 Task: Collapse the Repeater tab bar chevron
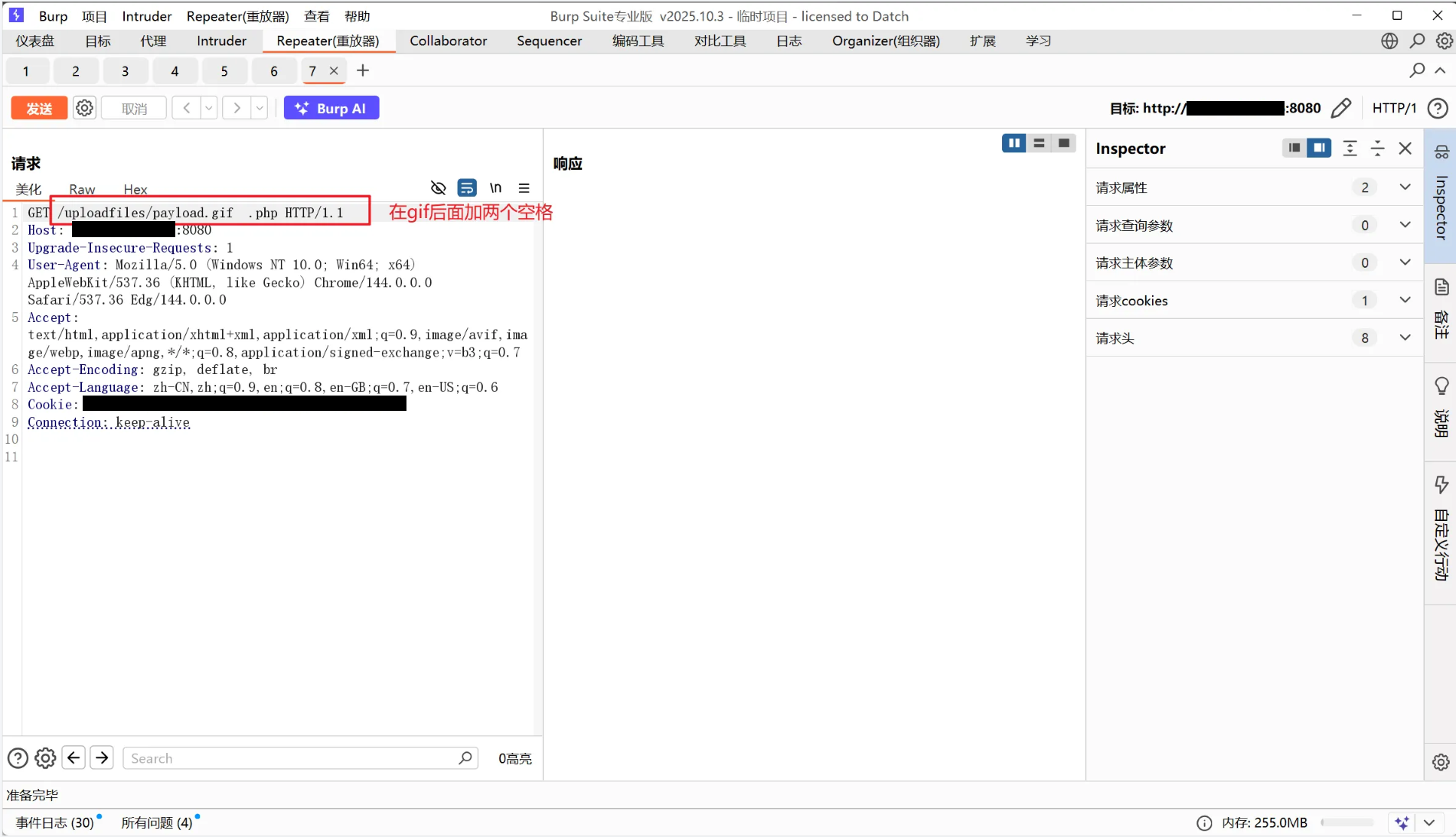1440,70
